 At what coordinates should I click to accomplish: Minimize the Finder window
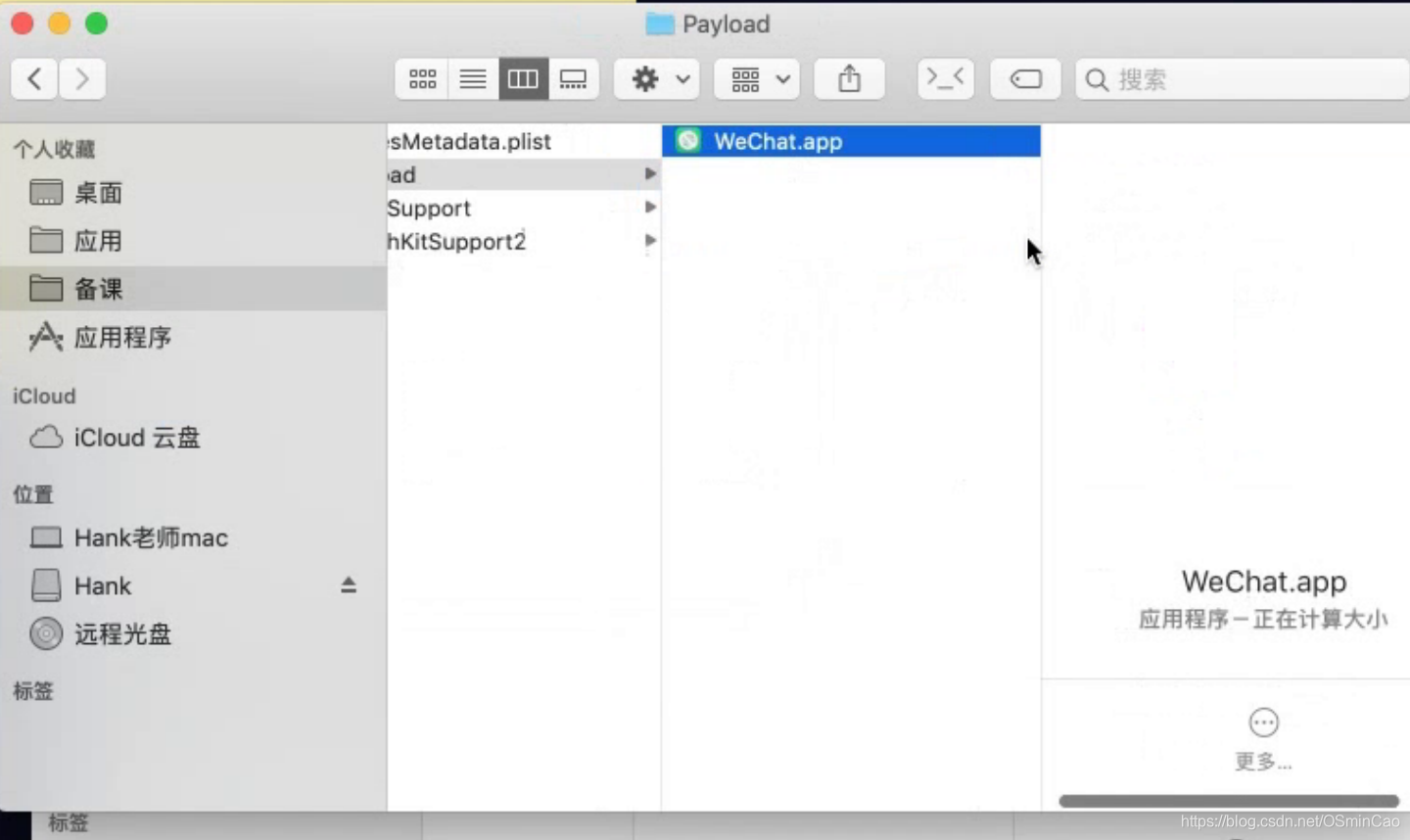click(x=59, y=23)
